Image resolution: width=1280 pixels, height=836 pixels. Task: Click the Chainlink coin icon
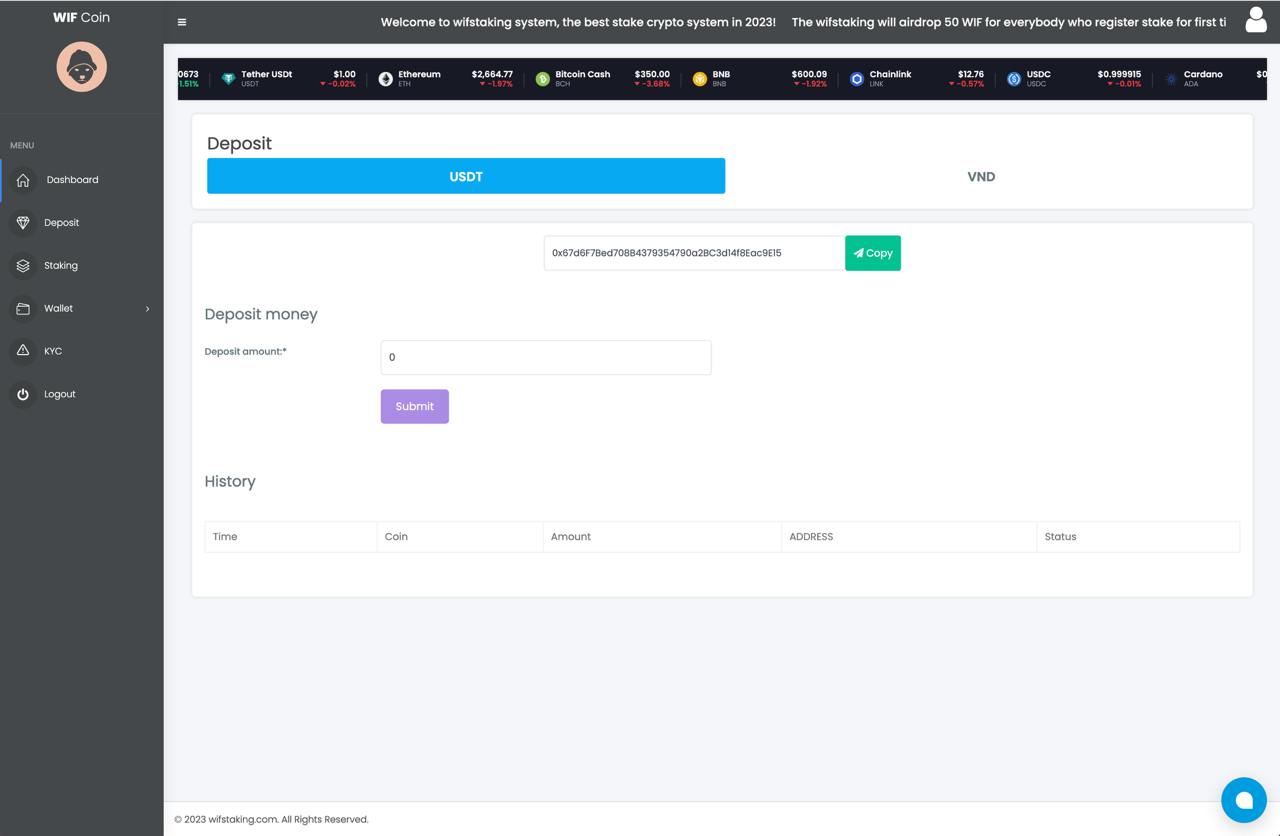click(856, 79)
